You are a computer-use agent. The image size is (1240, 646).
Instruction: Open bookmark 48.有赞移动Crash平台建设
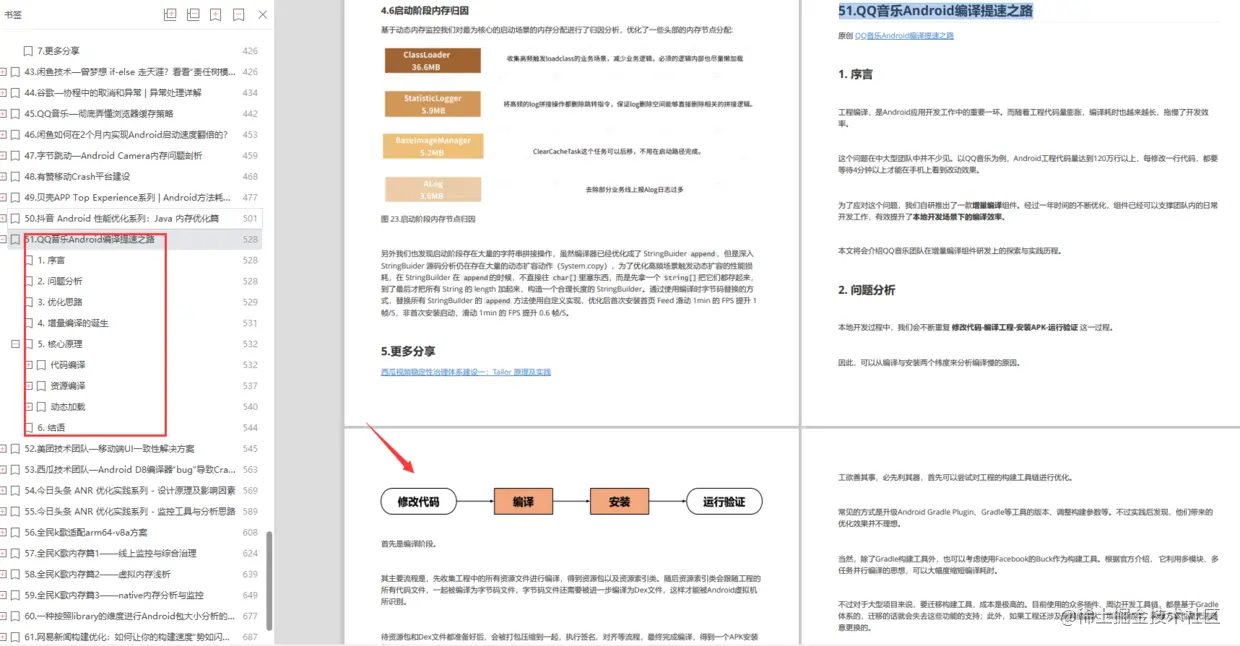pos(77,177)
